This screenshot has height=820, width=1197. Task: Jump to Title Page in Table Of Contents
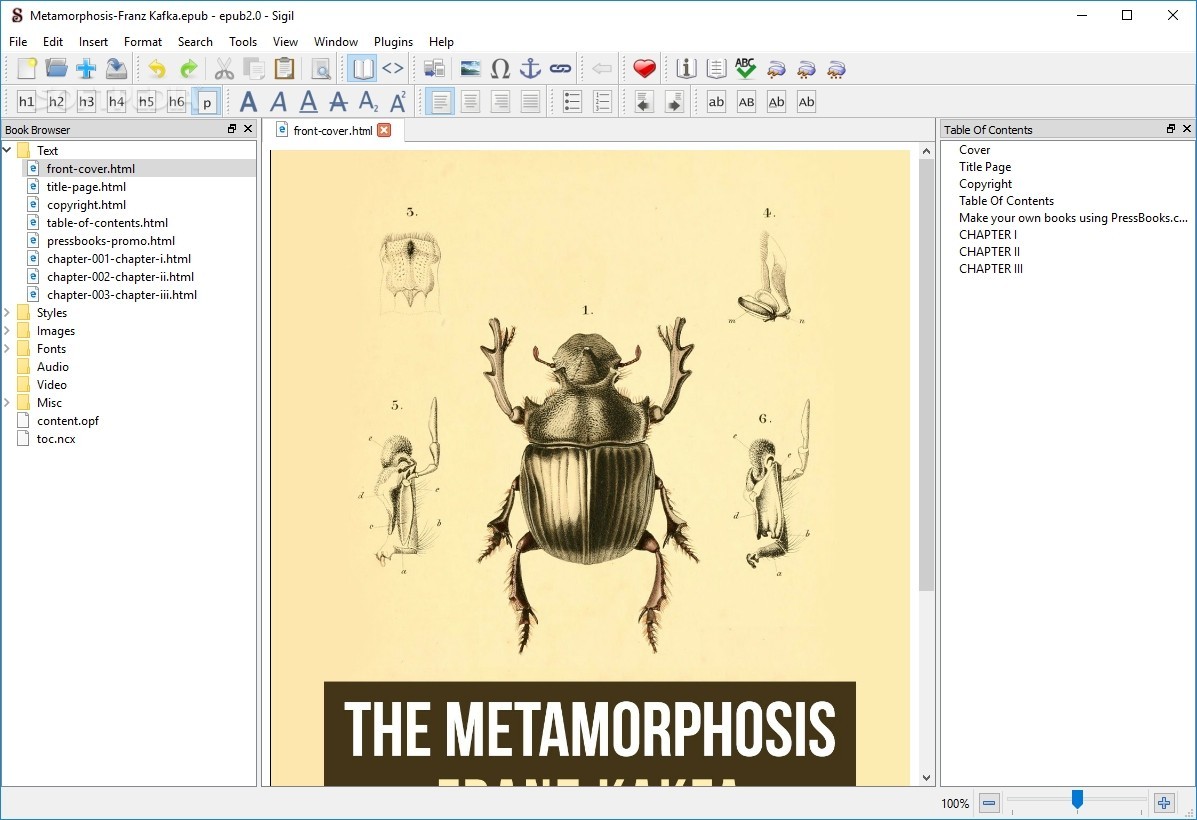click(x=985, y=166)
